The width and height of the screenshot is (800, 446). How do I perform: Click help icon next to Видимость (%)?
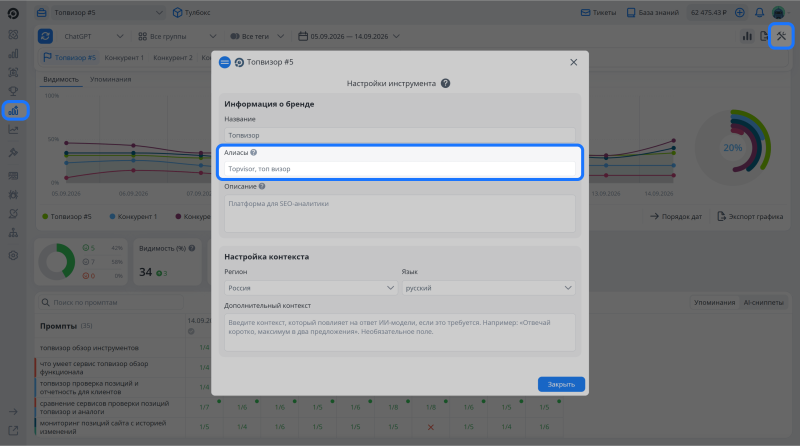point(192,249)
